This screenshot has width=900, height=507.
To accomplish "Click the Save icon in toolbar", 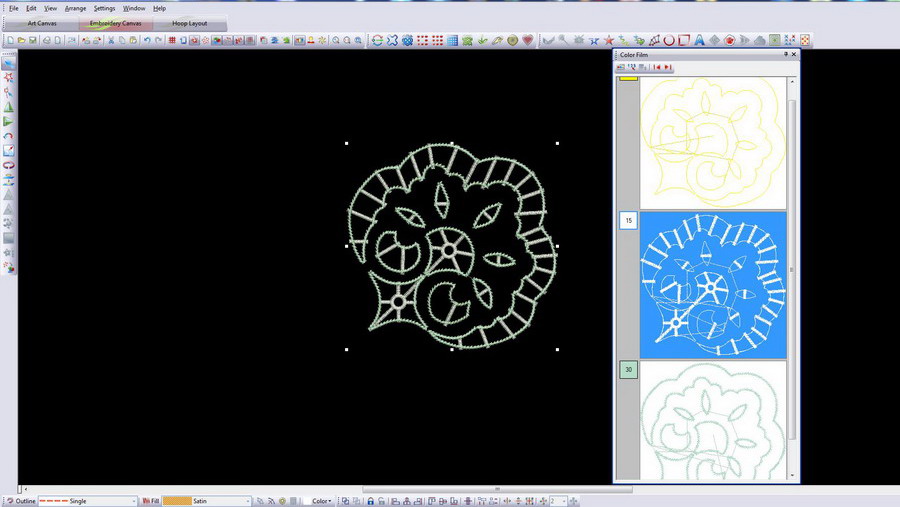I will click(x=33, y=40).
